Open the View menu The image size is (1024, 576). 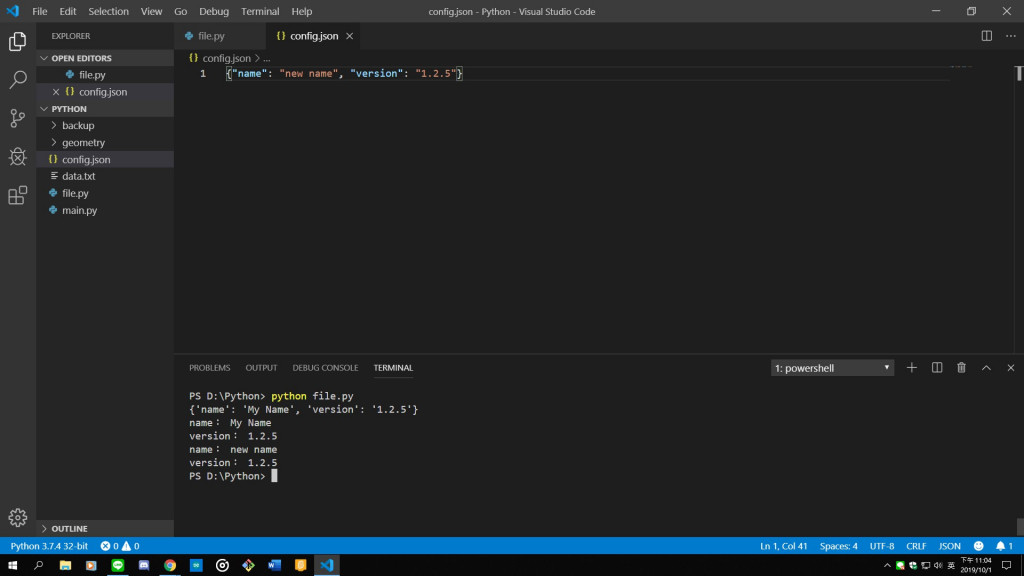click(152, 11)
